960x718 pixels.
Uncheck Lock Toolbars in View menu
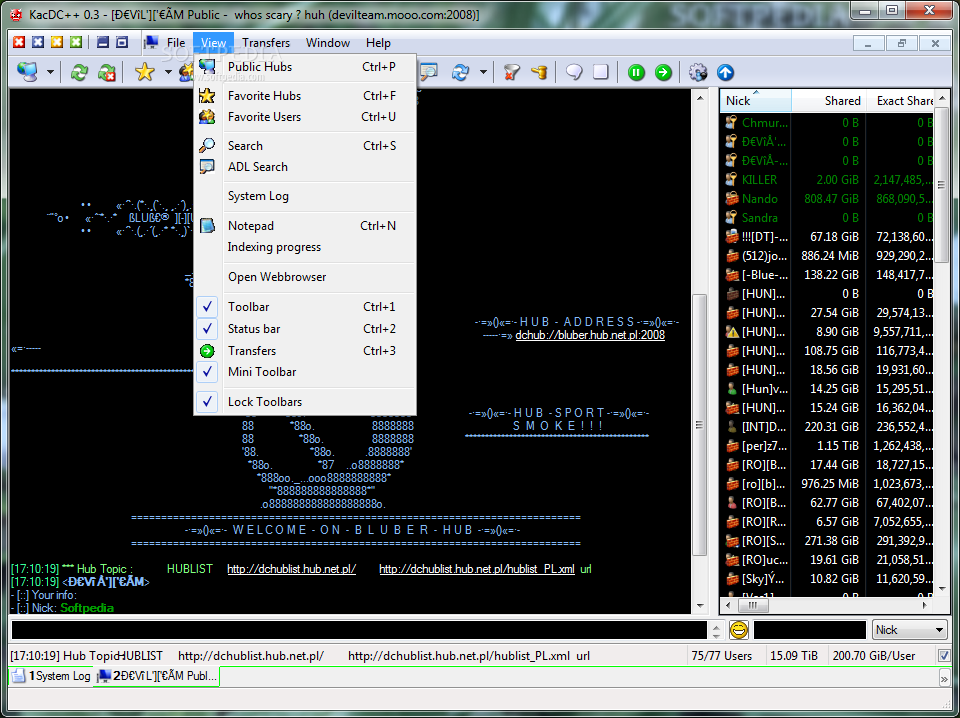[305, 402]
